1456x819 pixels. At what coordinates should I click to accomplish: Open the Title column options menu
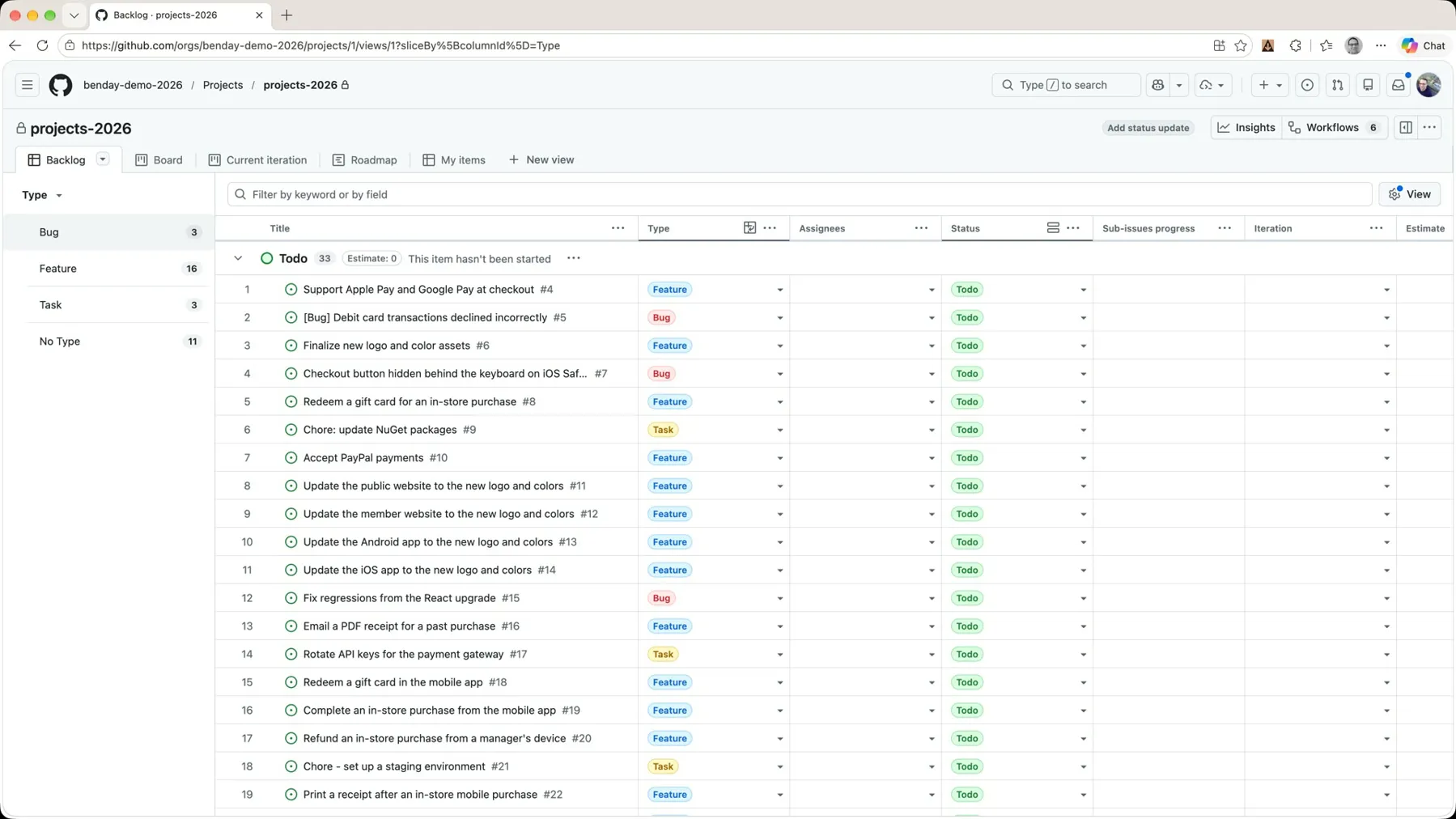[x=618, y=228]
